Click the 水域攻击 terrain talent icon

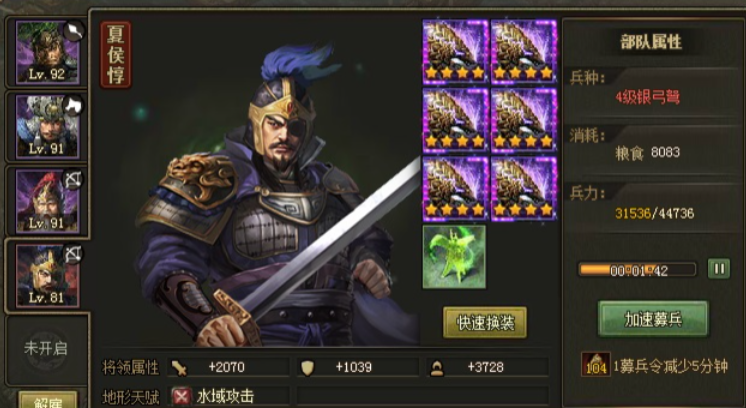click(181, 396)
